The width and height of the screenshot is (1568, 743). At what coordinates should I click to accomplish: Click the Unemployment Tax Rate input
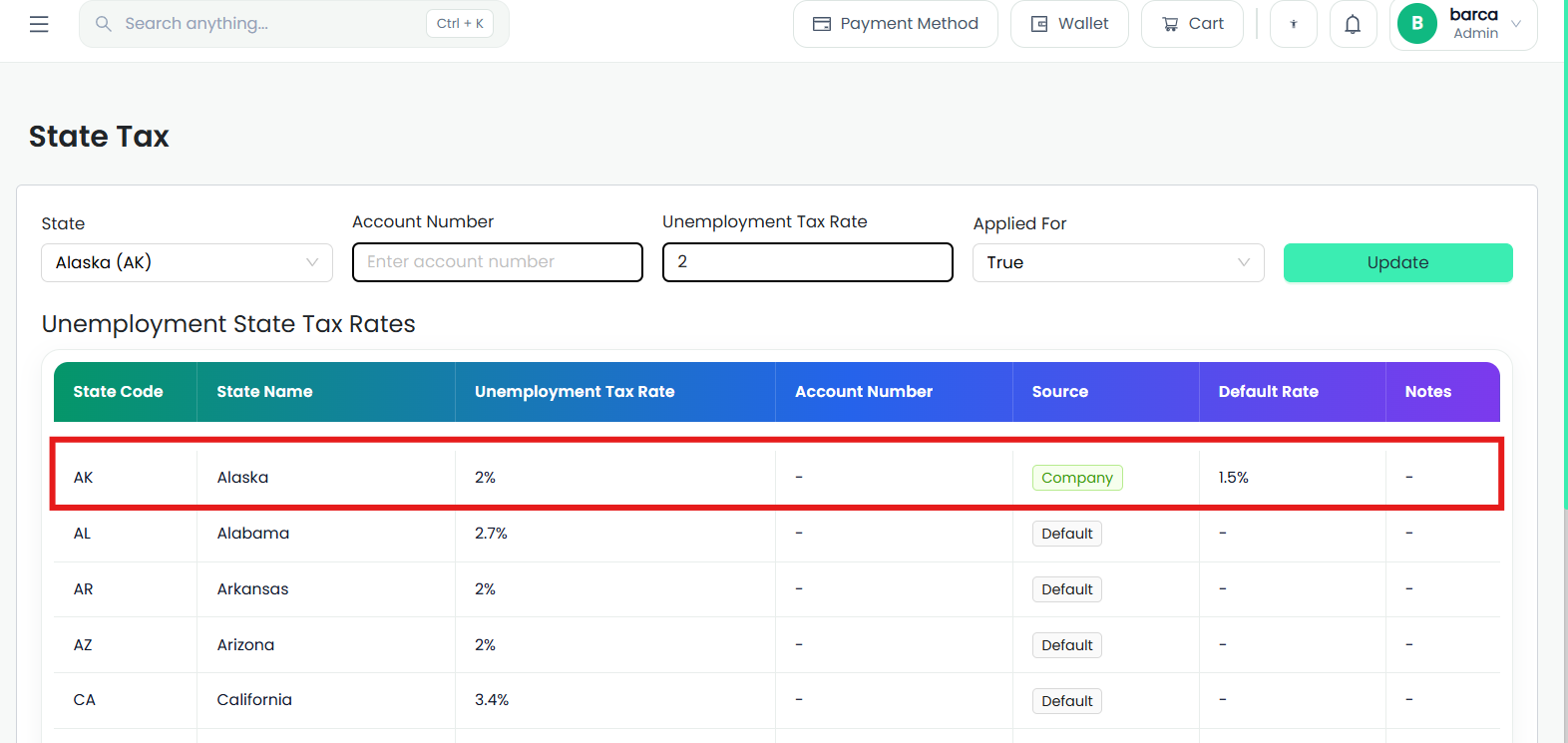808,262
